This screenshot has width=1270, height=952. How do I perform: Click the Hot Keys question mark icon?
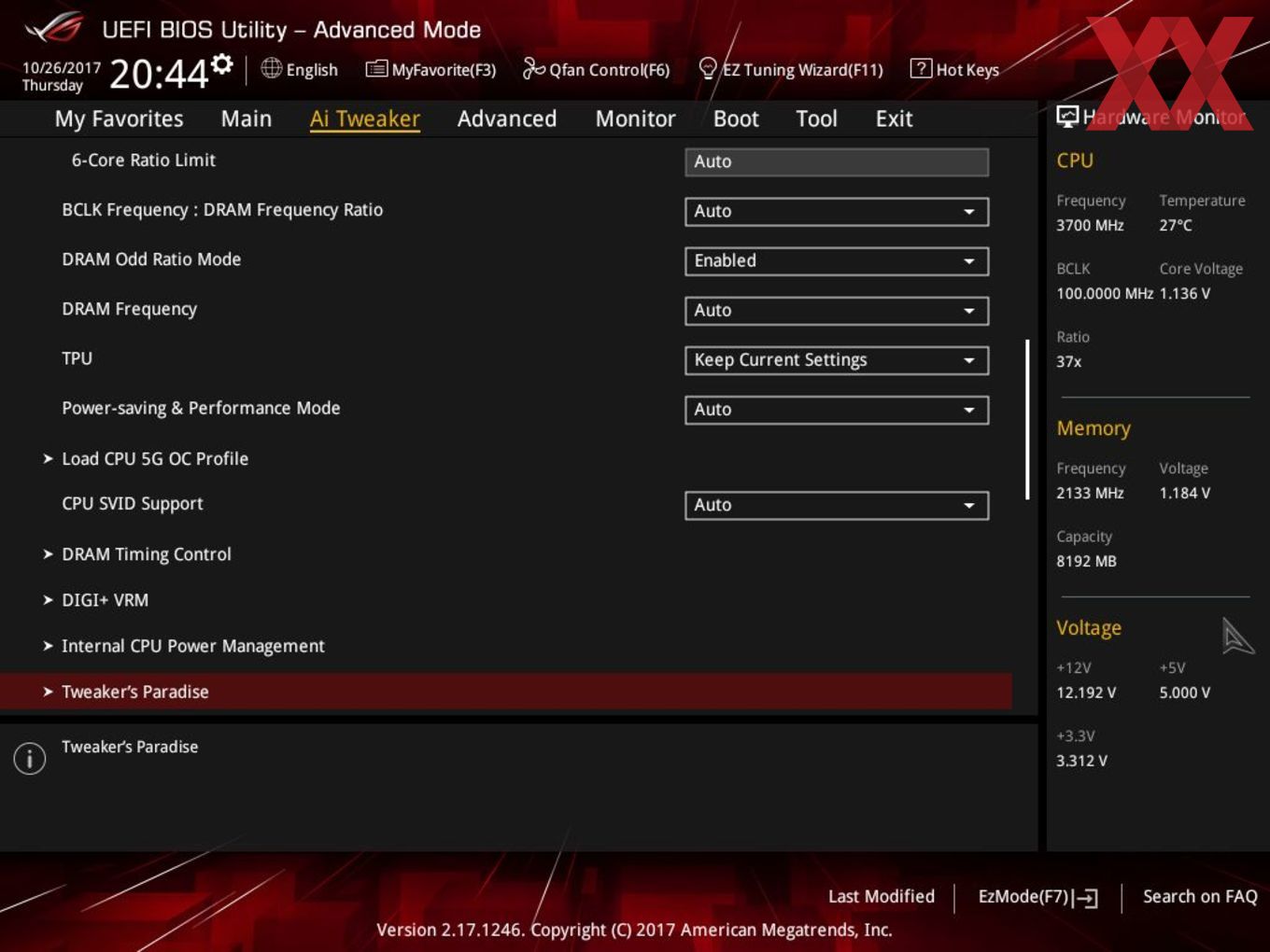pyautogui.click(x=921, y=68)
